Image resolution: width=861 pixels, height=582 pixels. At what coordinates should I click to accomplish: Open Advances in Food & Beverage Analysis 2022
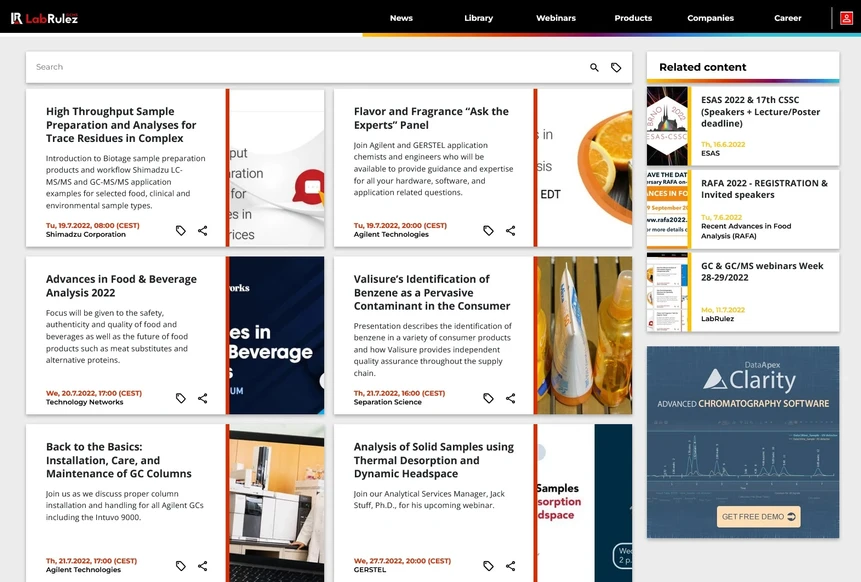[121, 286]
